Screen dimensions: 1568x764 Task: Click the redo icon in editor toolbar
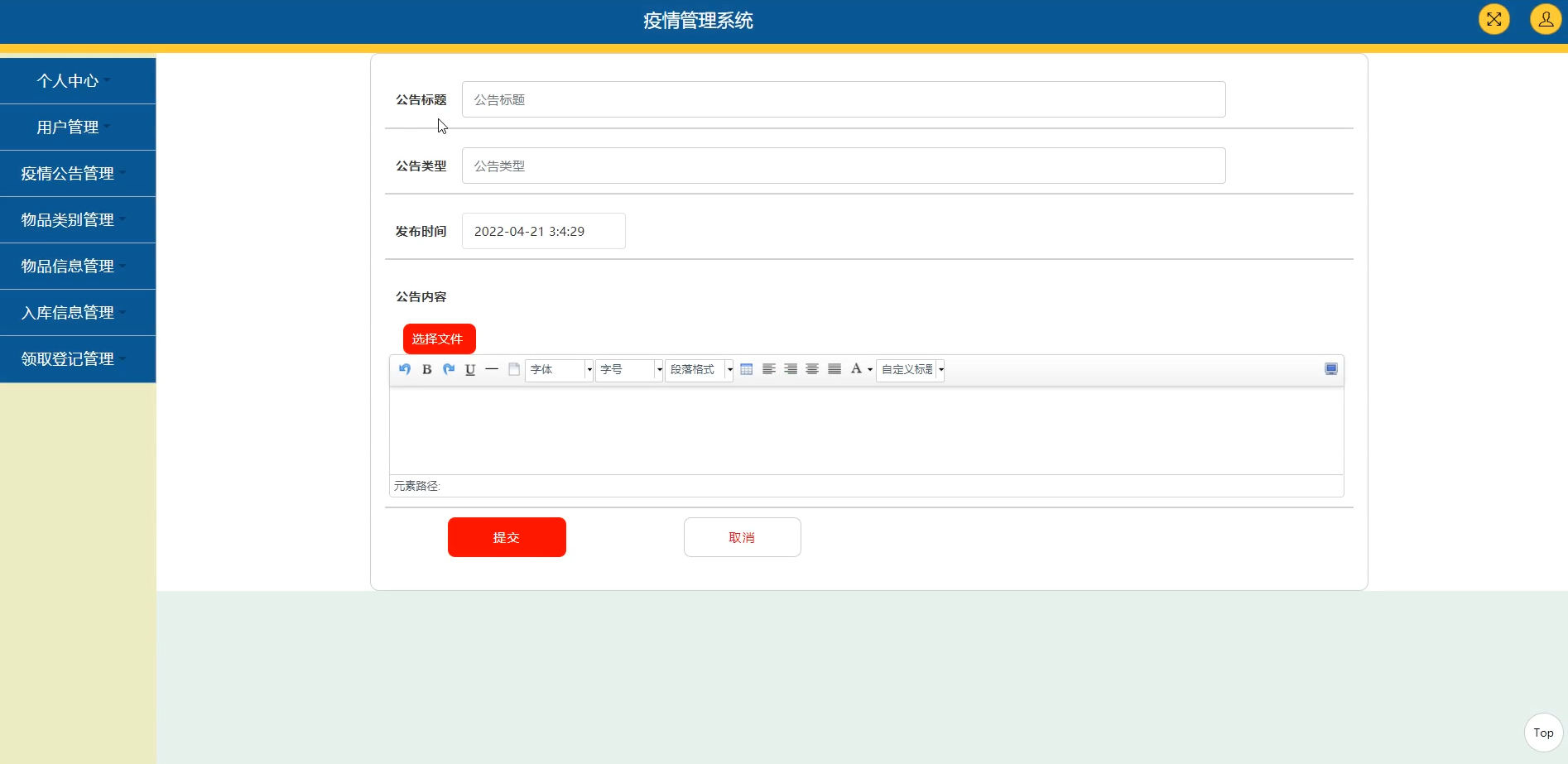[449, 369]
